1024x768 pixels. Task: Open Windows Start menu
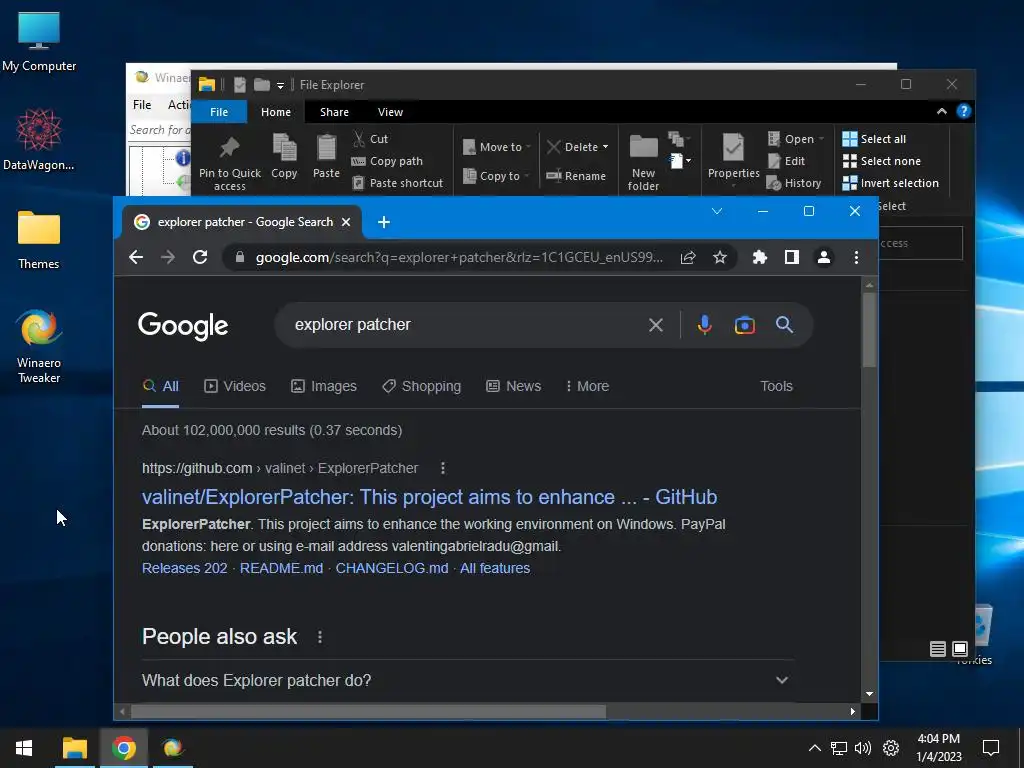click(24, 748)
